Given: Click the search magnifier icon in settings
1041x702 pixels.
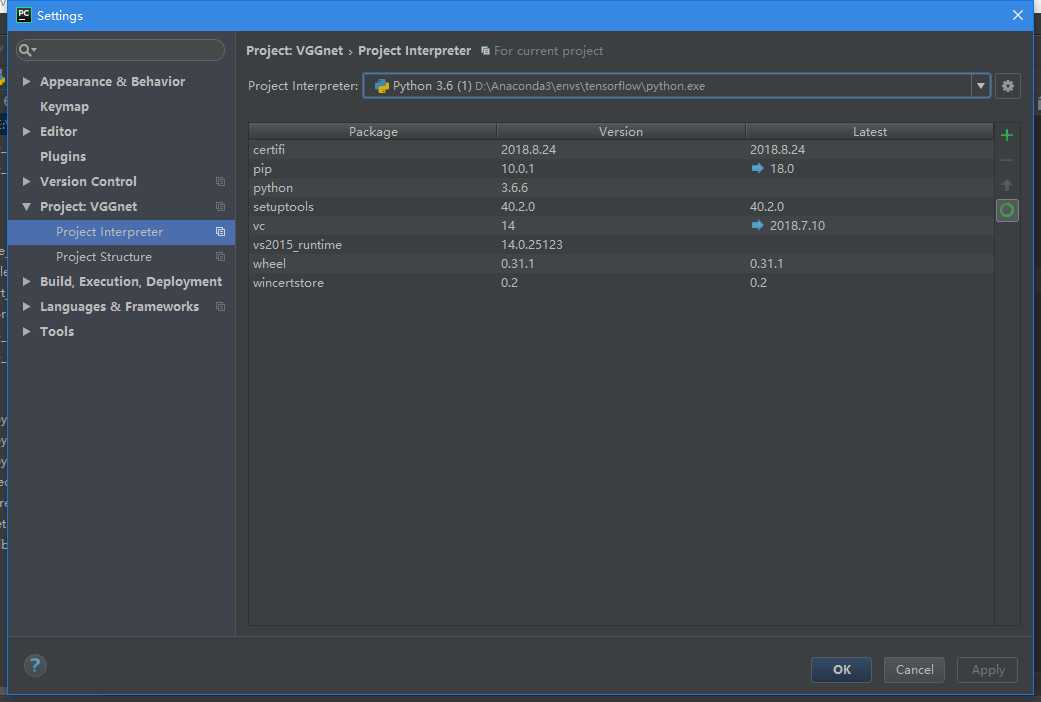Looking at the screenshot, I should point(27,50).
